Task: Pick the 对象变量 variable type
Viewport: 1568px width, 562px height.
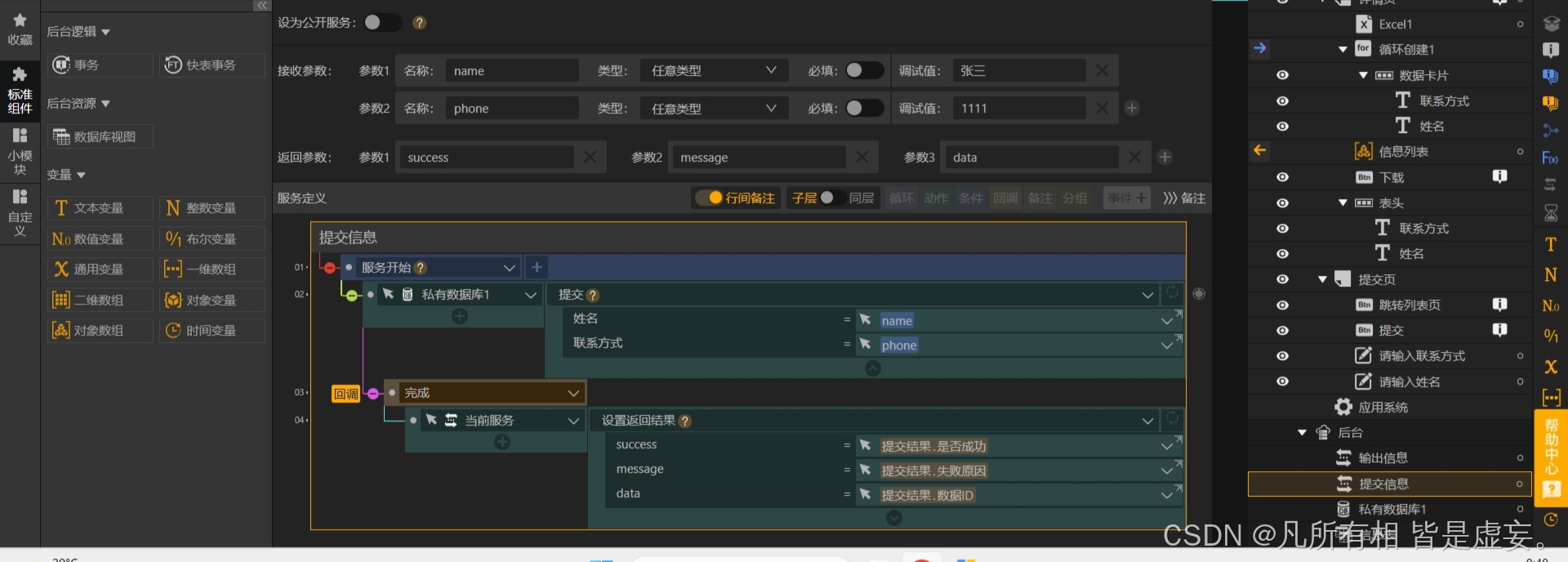Action: (x=212, y=301)
